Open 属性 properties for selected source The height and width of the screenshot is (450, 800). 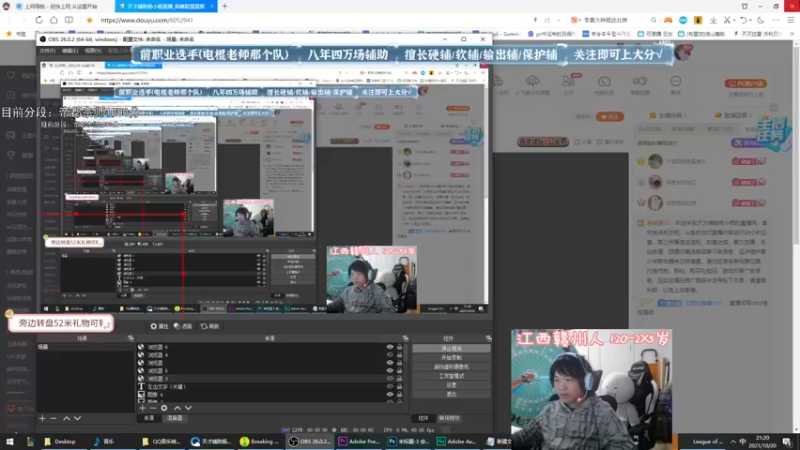pos(160,326)
